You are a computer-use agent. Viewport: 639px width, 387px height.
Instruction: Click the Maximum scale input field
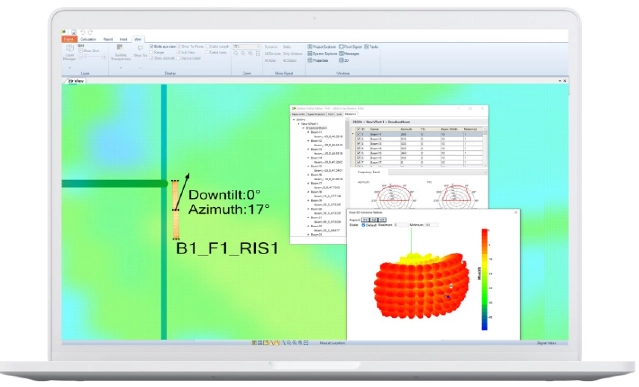(x=401, y=225)
